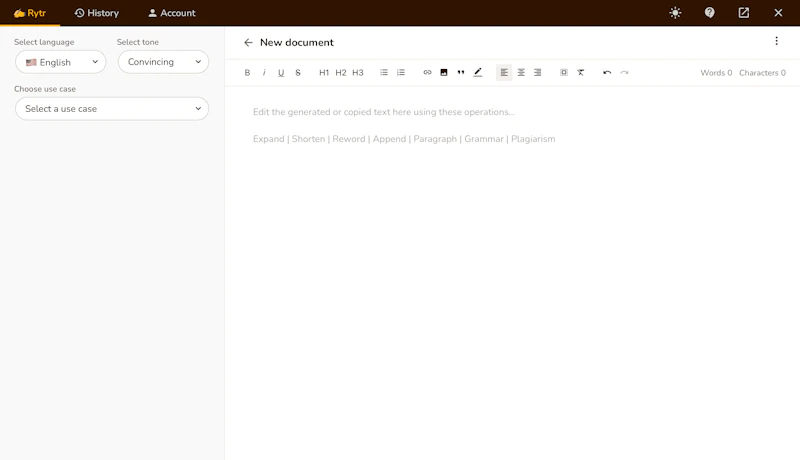Insert a hyperlink using the link icon
Image resolution: width=800 pixels, height=460 pixels.
click(427, 73)
